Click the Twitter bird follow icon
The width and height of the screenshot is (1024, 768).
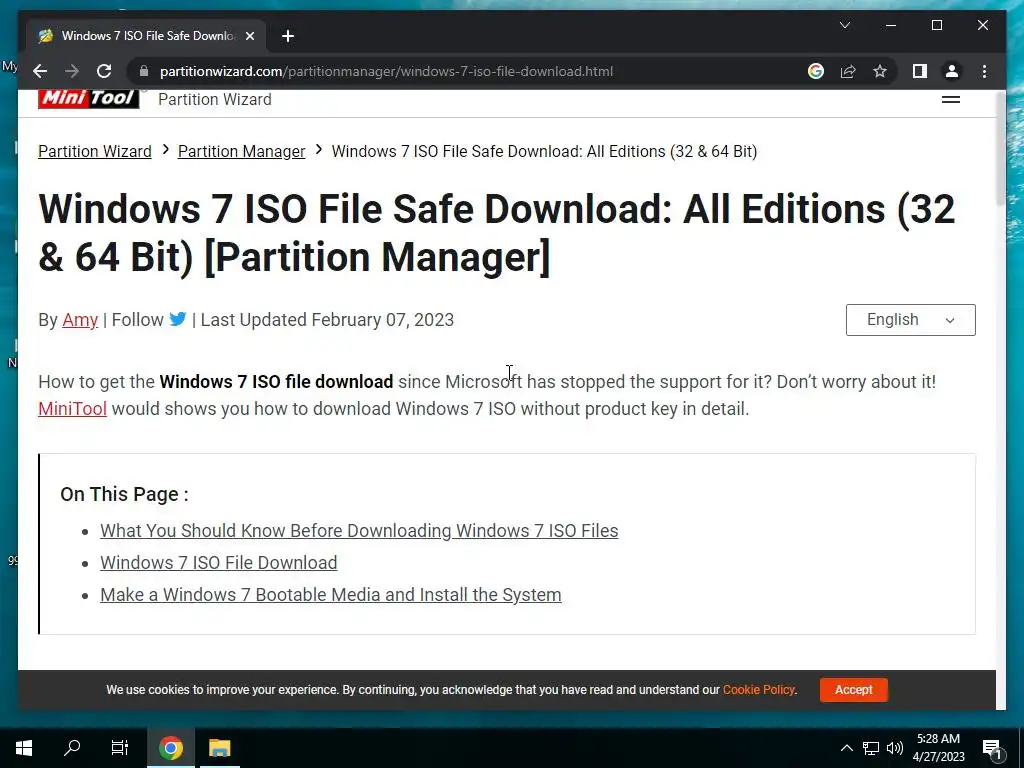[x=178, y=319]
